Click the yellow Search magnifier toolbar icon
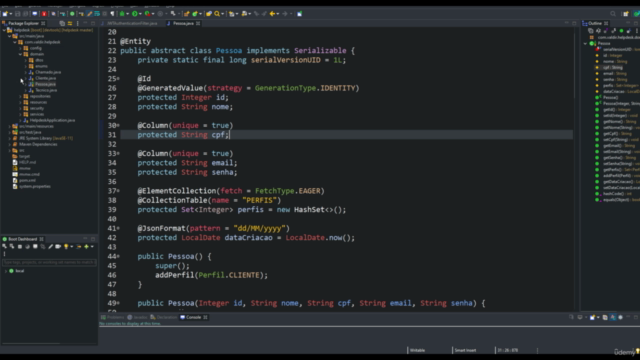Image resolution: width=640 pixels, height=360 pixels. (x=217, y=14)
